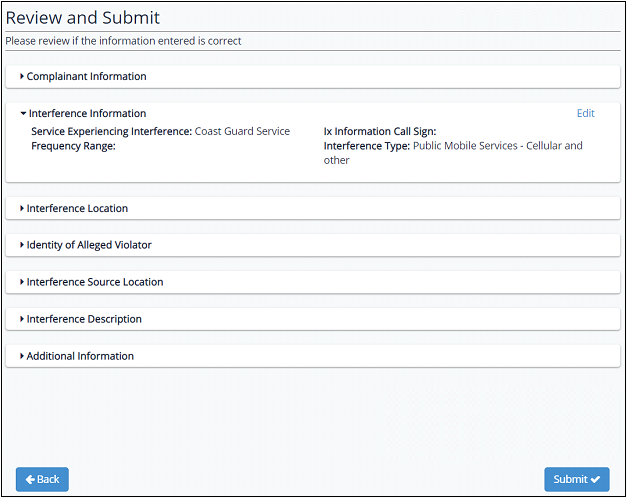Viewport: 631px width, 500px height.
Task: Click the Edit link for Interference Information
Action: point(585,114)
